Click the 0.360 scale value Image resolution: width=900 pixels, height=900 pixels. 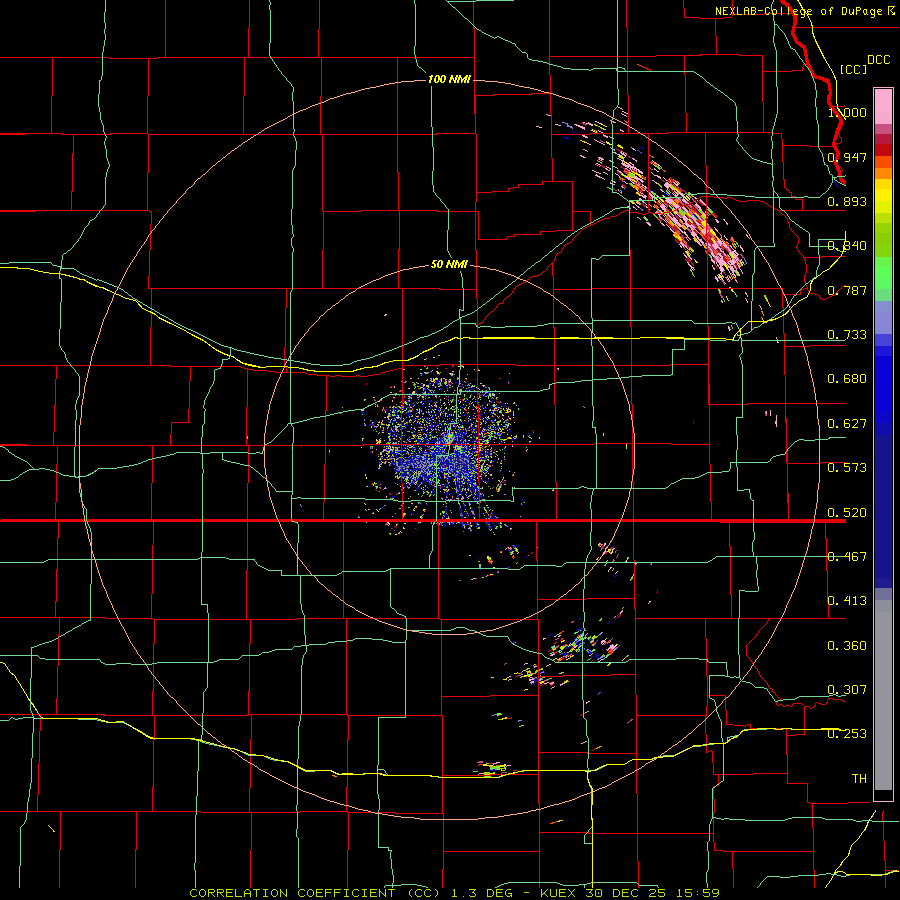point(847,646)
